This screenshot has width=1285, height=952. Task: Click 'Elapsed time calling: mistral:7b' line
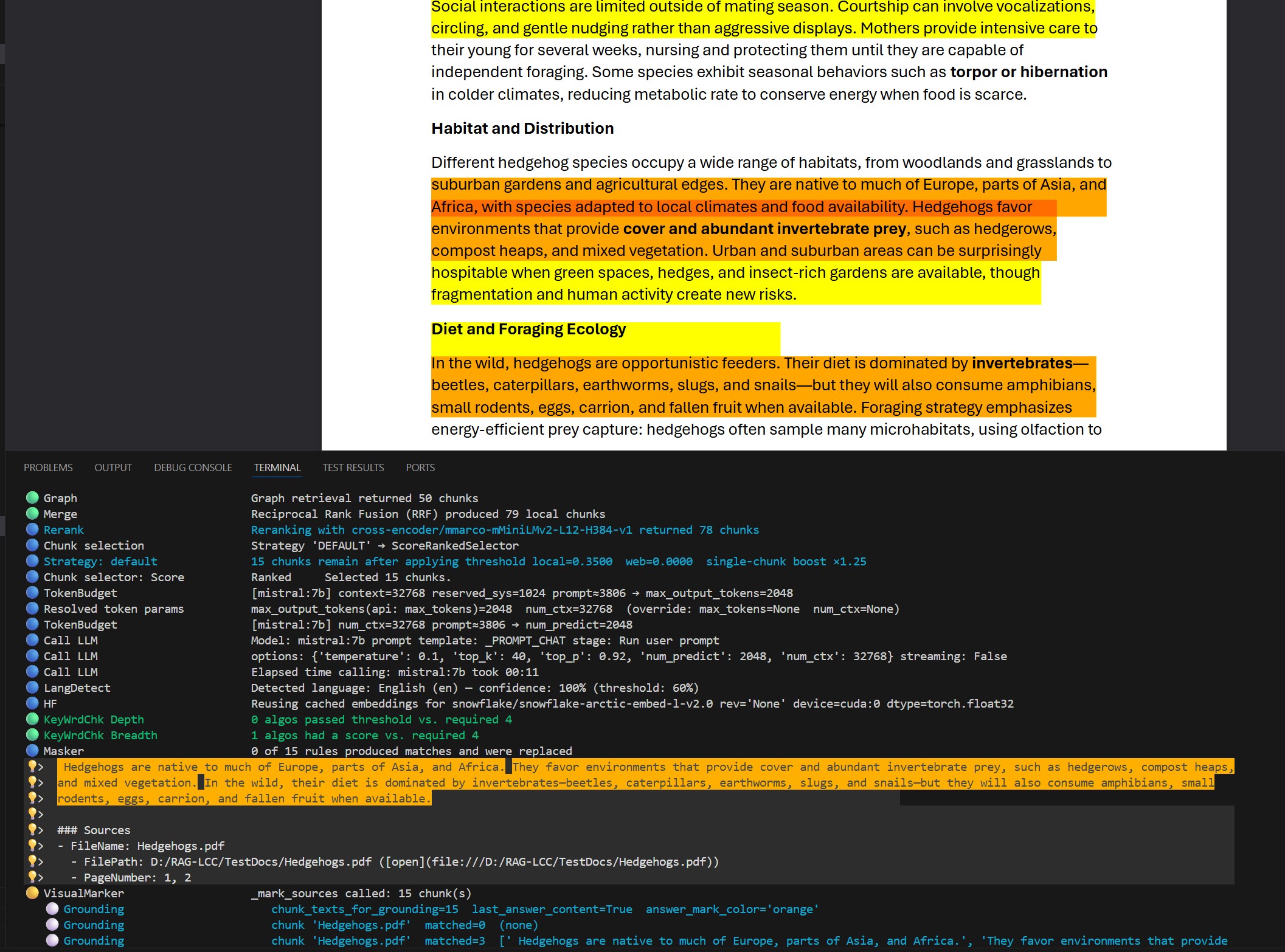(x=395, y=672)
